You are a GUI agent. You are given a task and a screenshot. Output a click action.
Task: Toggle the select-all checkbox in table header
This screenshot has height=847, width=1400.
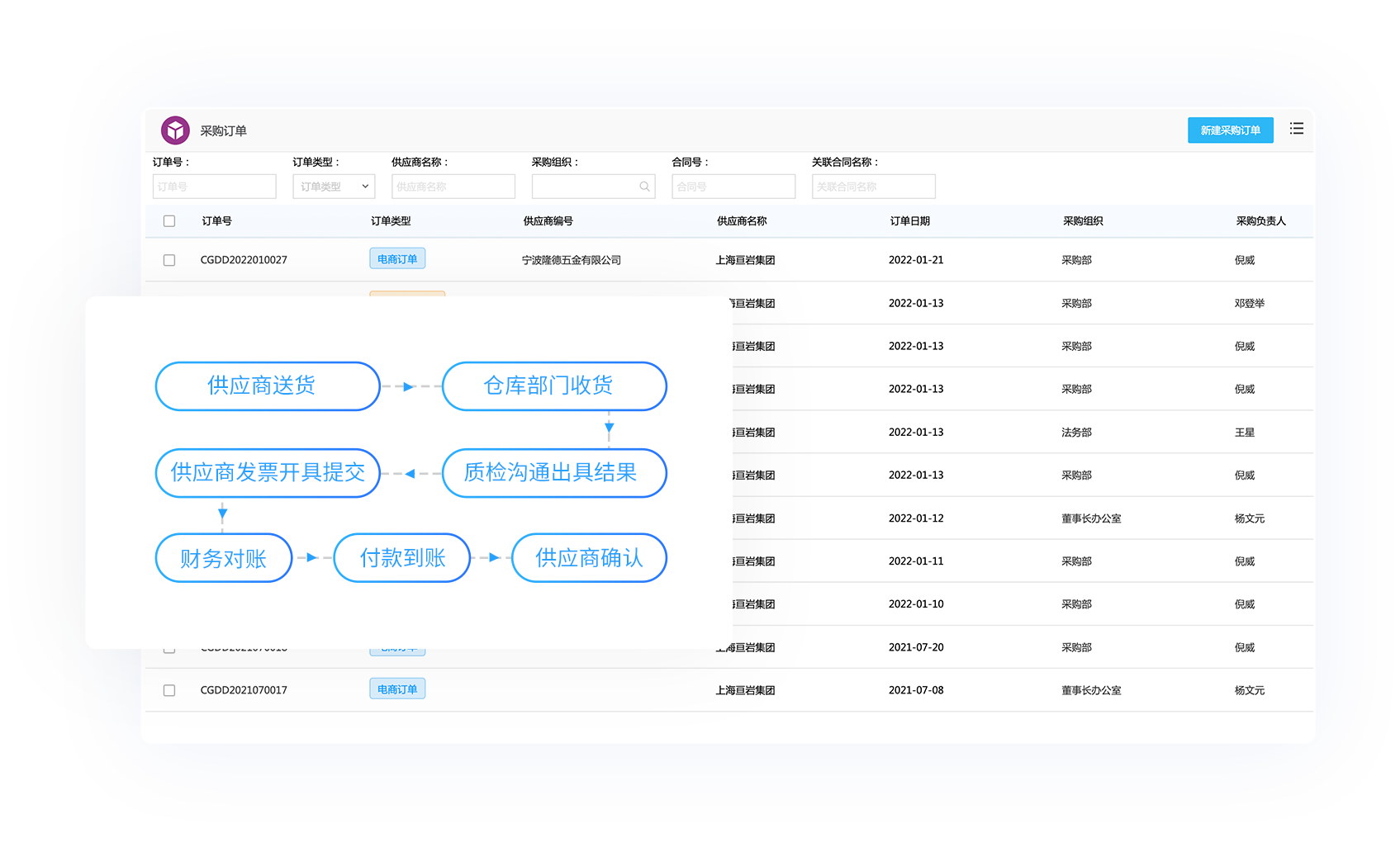[x=169, y=221]
